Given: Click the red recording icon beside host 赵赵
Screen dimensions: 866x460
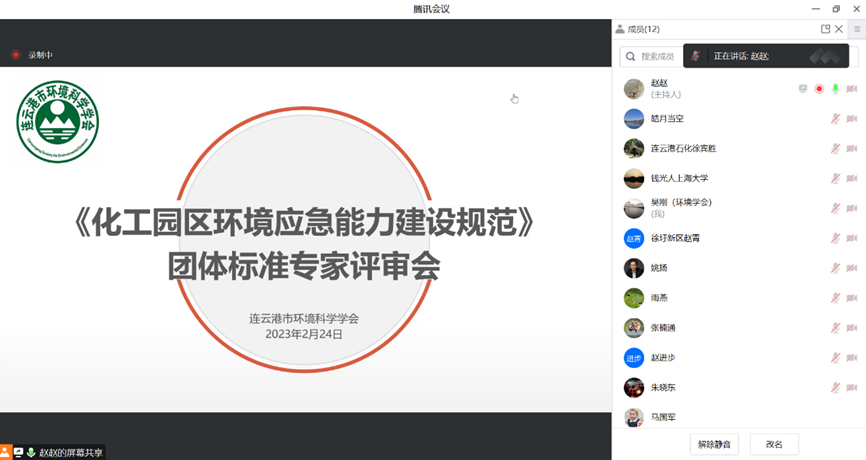Looking at the screenshot, I should pos(819,89).
